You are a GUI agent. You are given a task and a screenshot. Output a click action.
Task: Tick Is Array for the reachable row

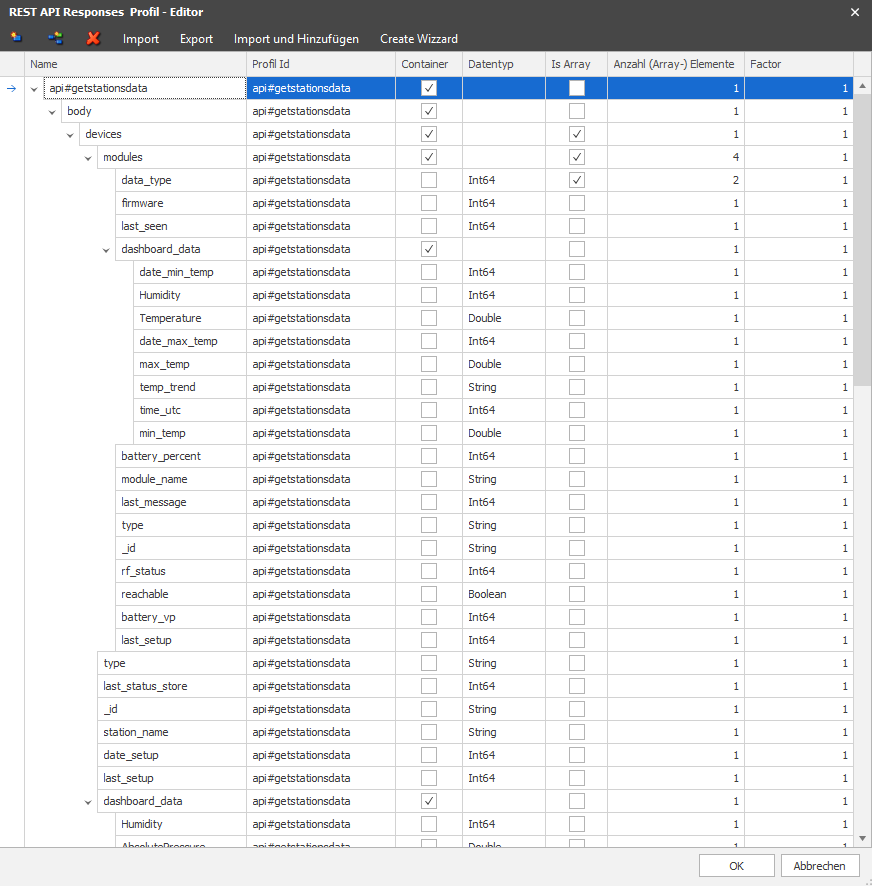click(x=576, y=594)
